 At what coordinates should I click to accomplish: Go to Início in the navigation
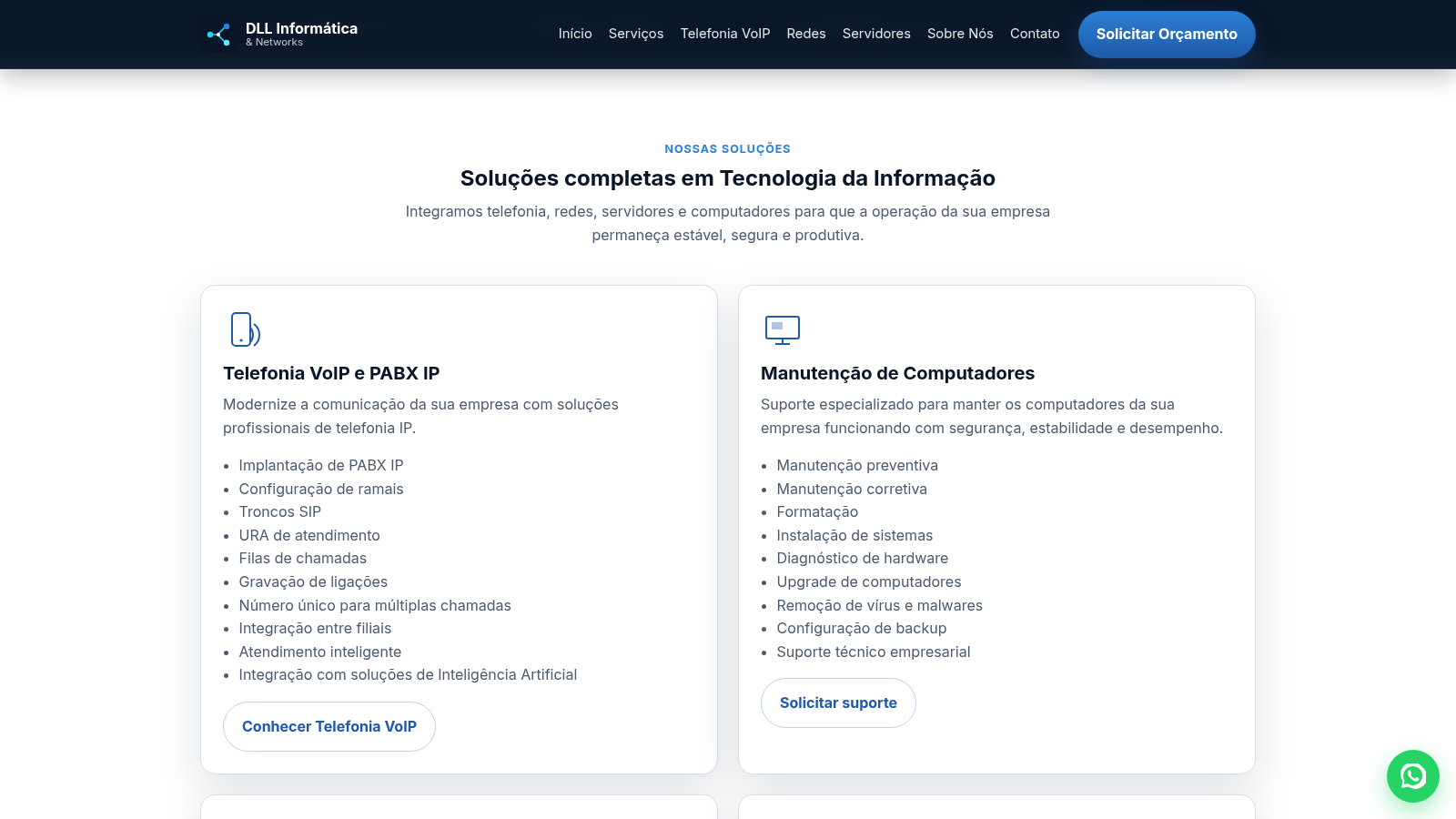click(x=575, y=34)
